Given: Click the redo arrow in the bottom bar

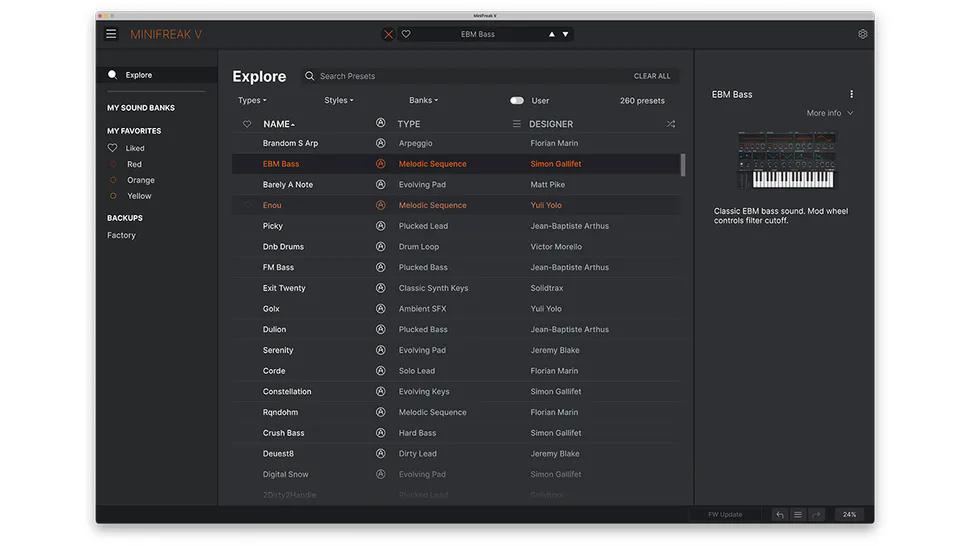Looking at the screenshot, I should [817, 514].
